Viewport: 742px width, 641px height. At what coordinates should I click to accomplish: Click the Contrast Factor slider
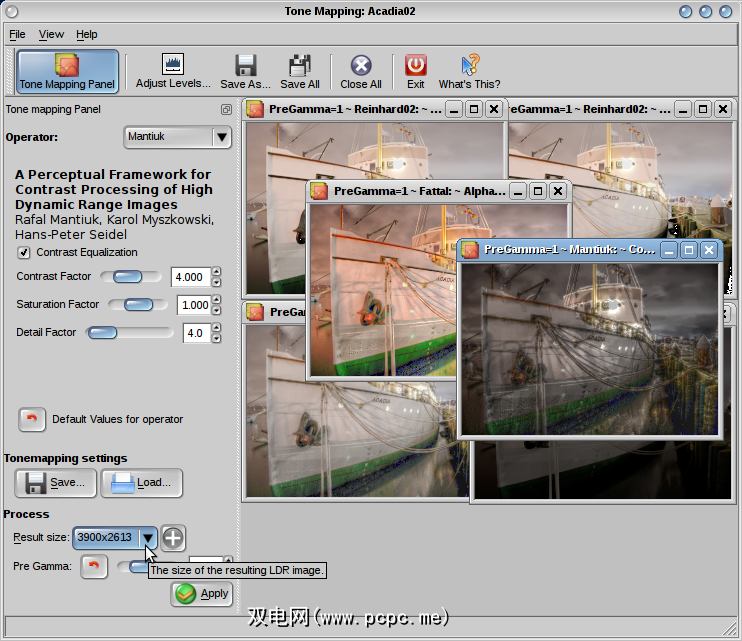(x=130, y=276)
